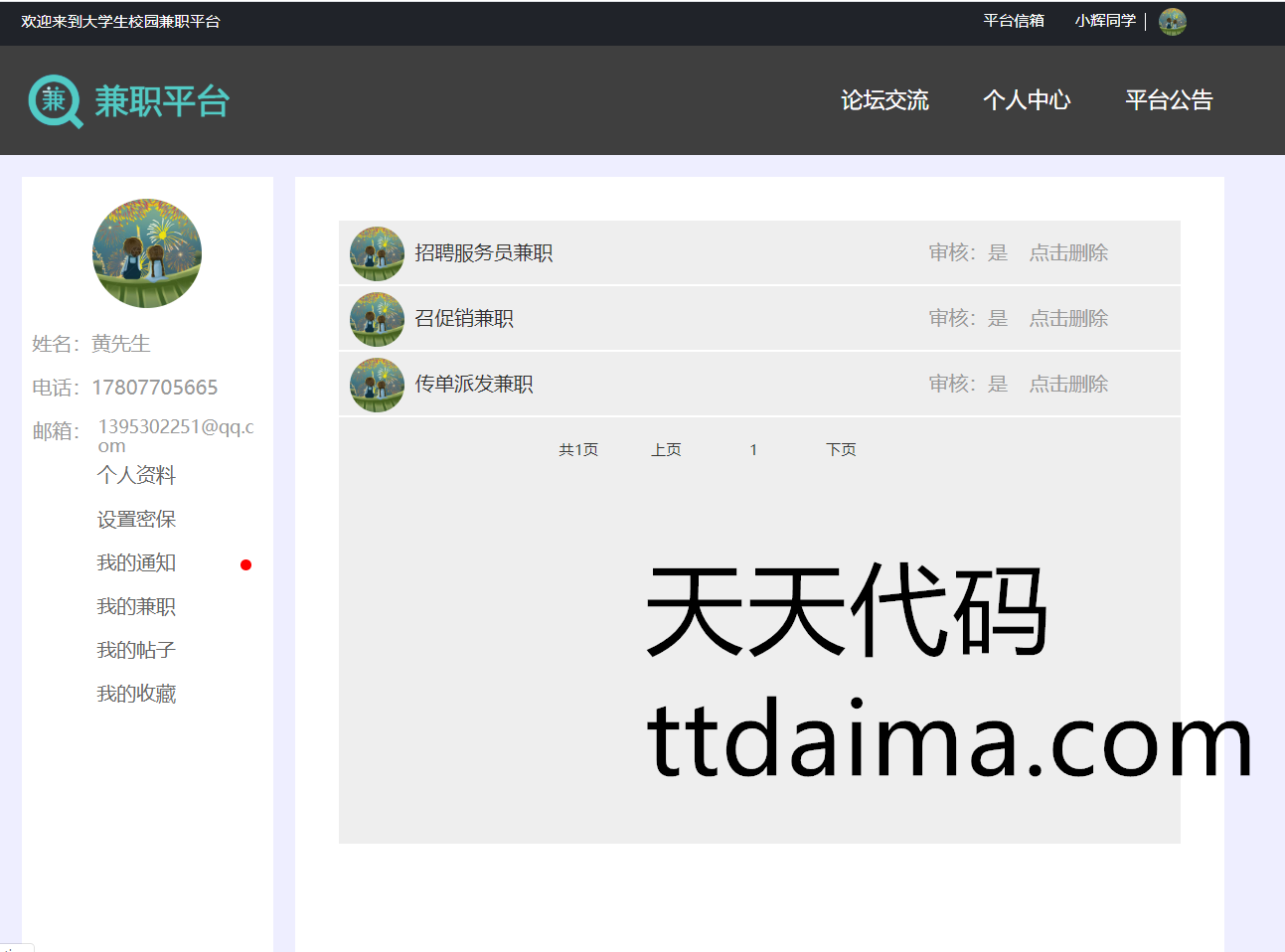Screen dimensions: 1285x952
Task: Click the avatar beside 招聘服务员兼职
Action: tap(377, 253)
